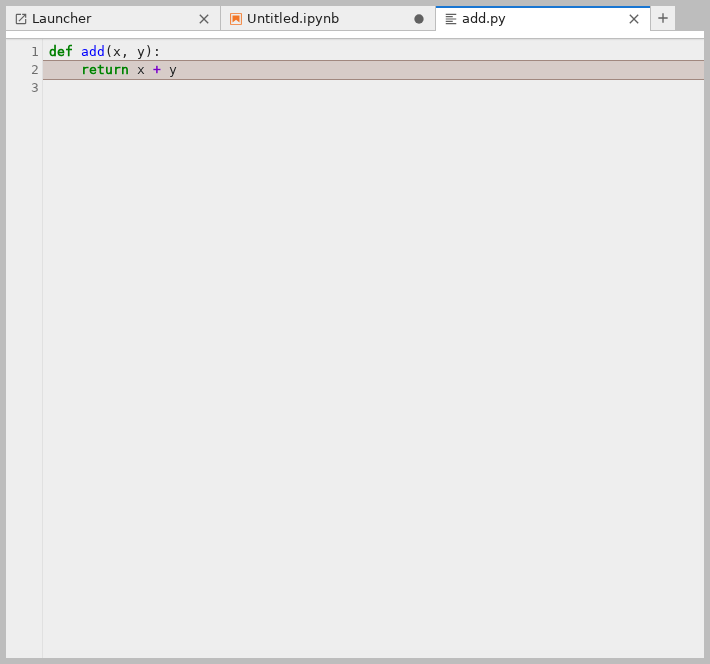Click the 'return' keyword on line 2

point(105,70)
